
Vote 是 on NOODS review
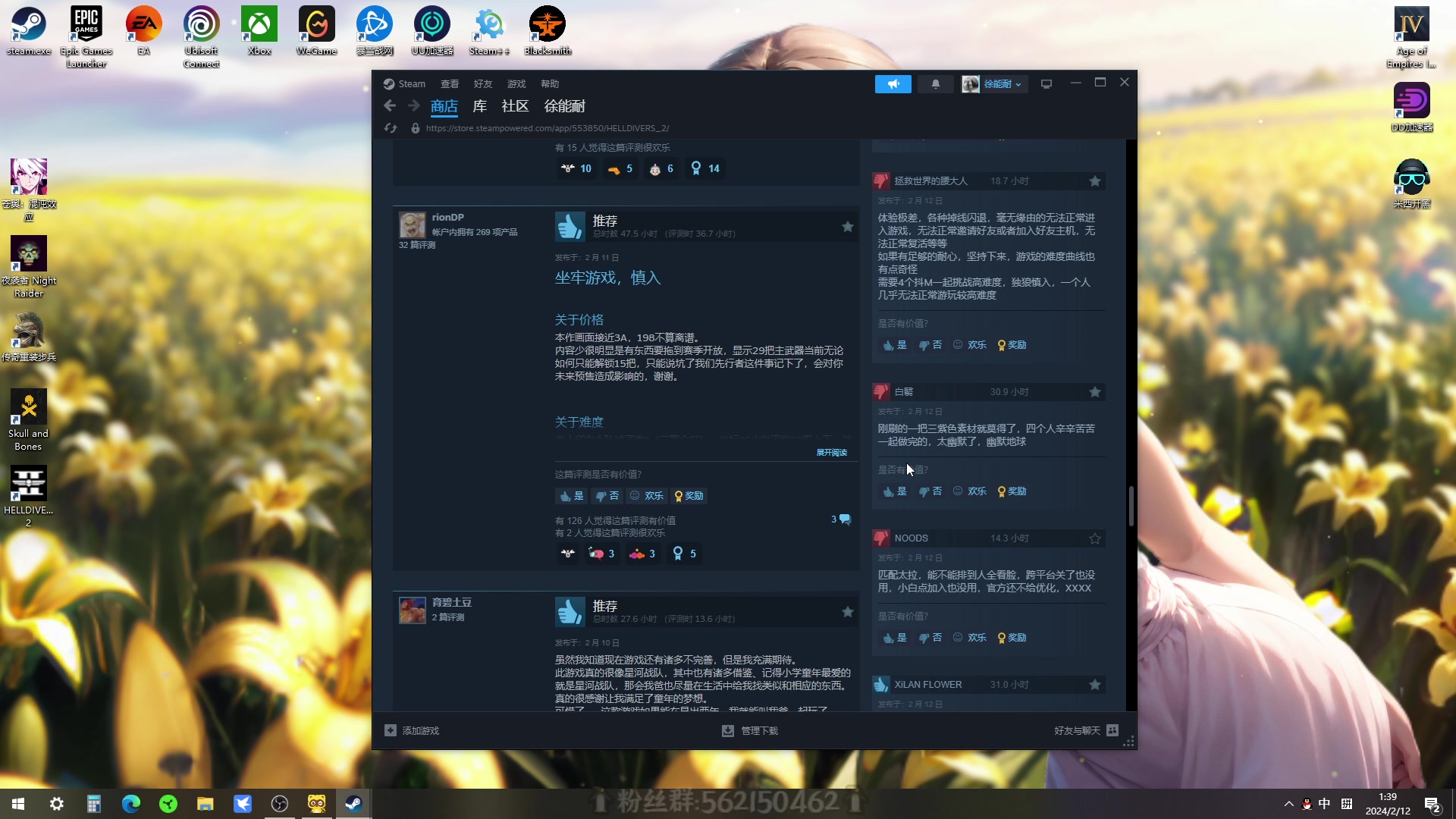[x=895, y=638]
